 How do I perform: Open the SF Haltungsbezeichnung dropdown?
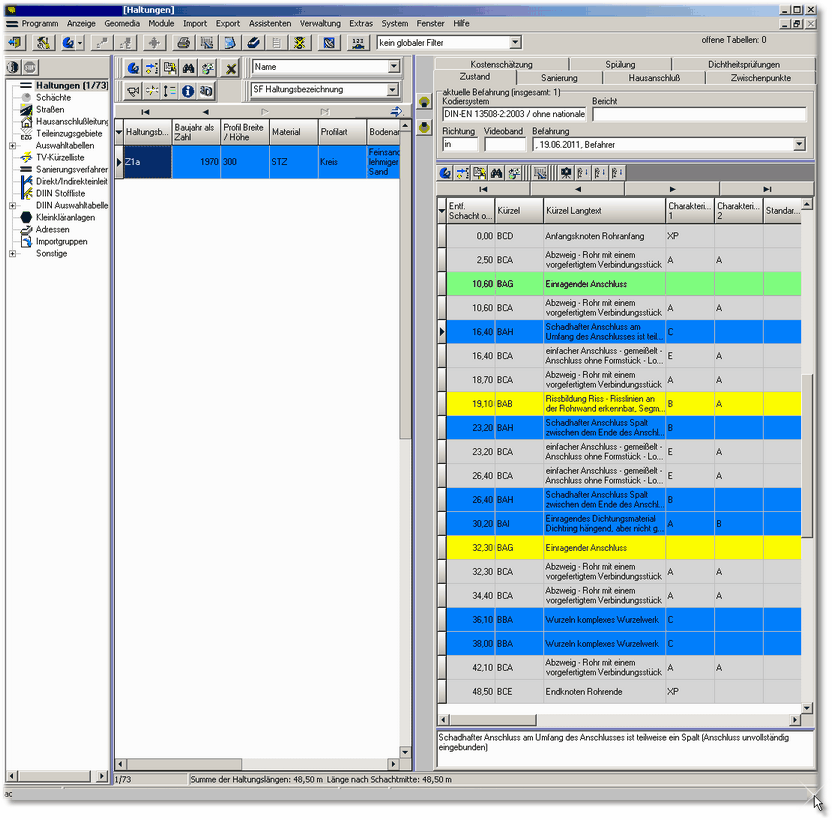tap(393, 90)
